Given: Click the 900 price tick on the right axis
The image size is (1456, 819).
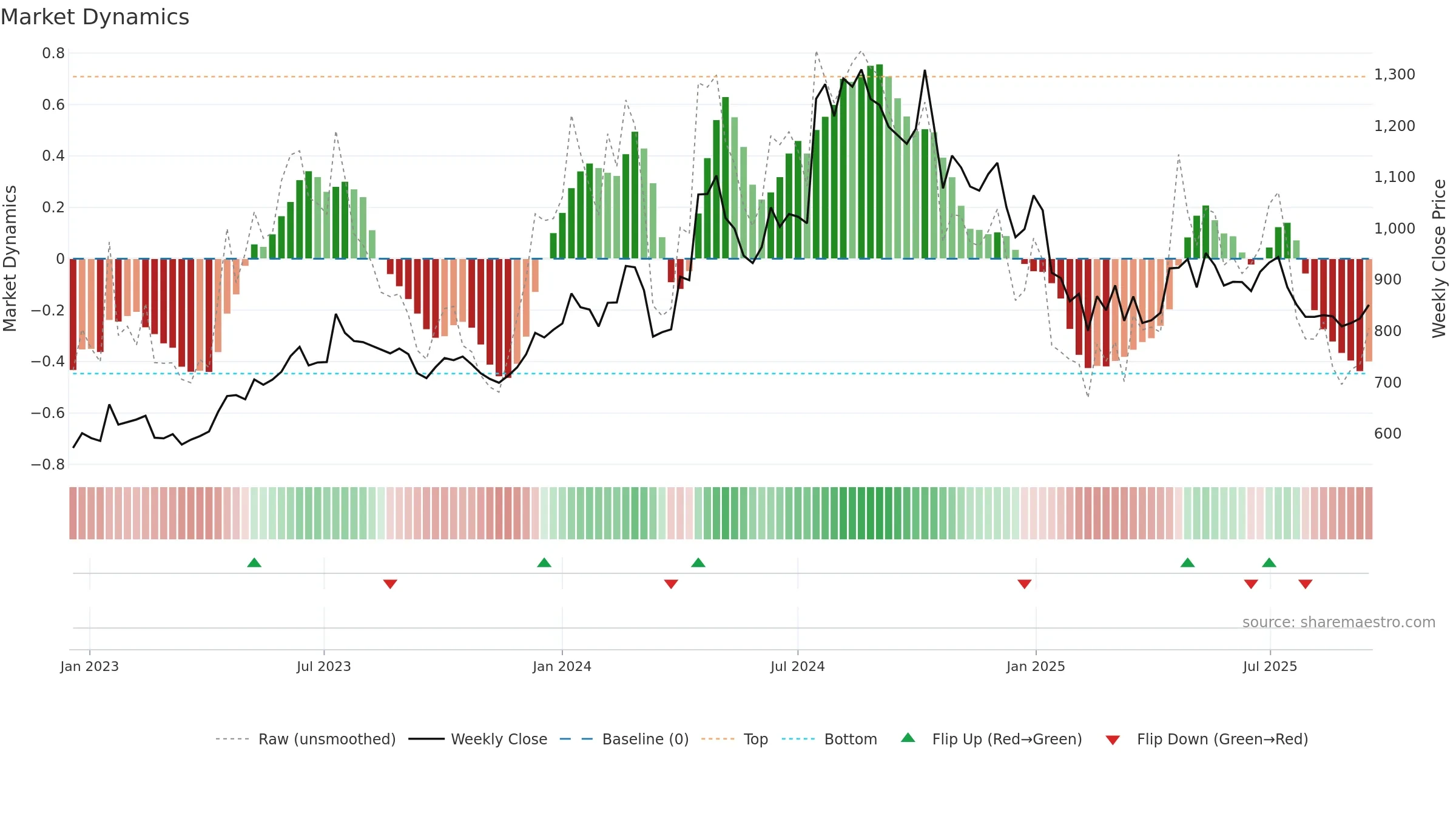Looking at the screenshot, I should (1388, 280).
